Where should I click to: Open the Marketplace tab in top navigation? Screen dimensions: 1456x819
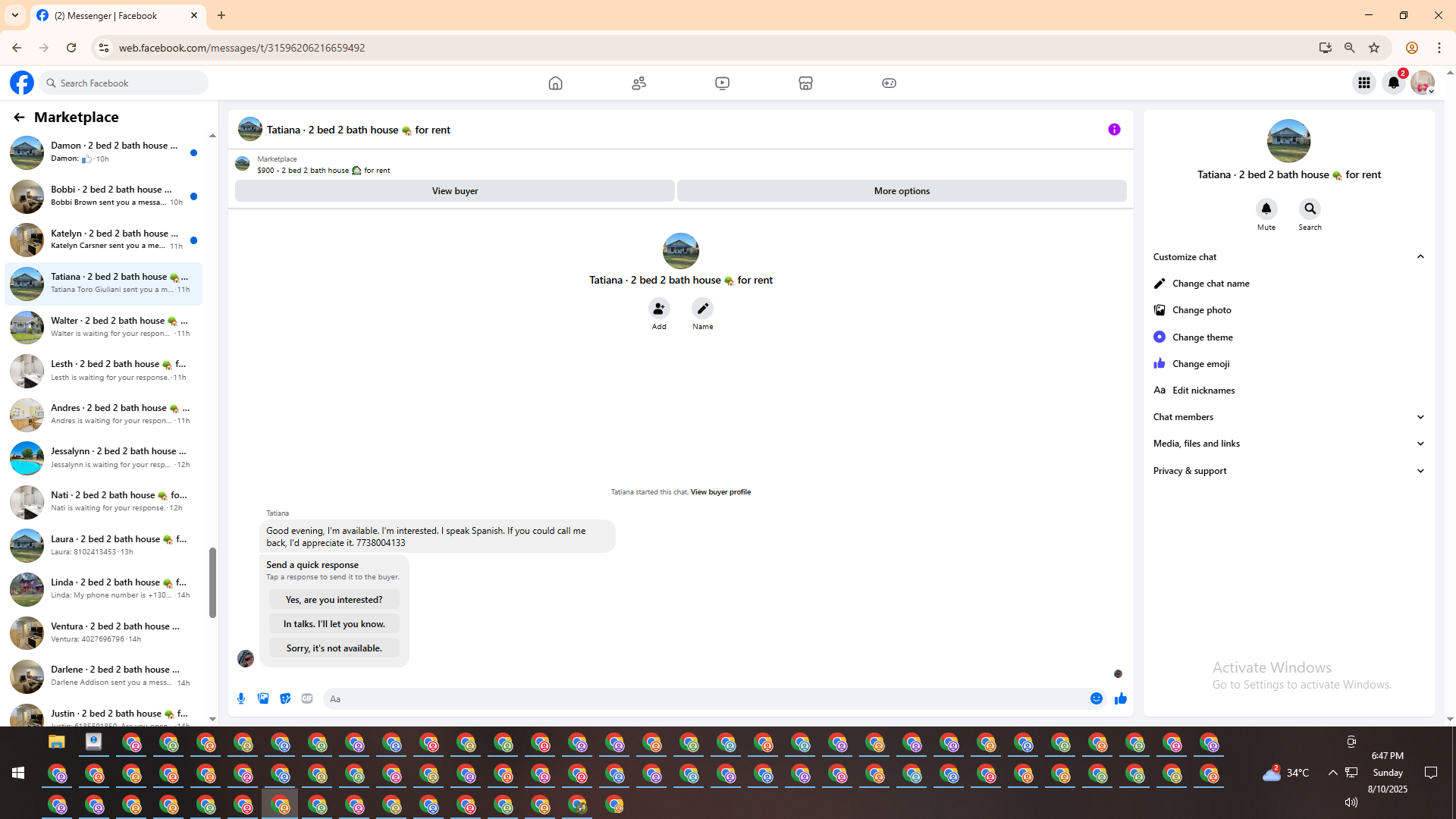[805, 83]
